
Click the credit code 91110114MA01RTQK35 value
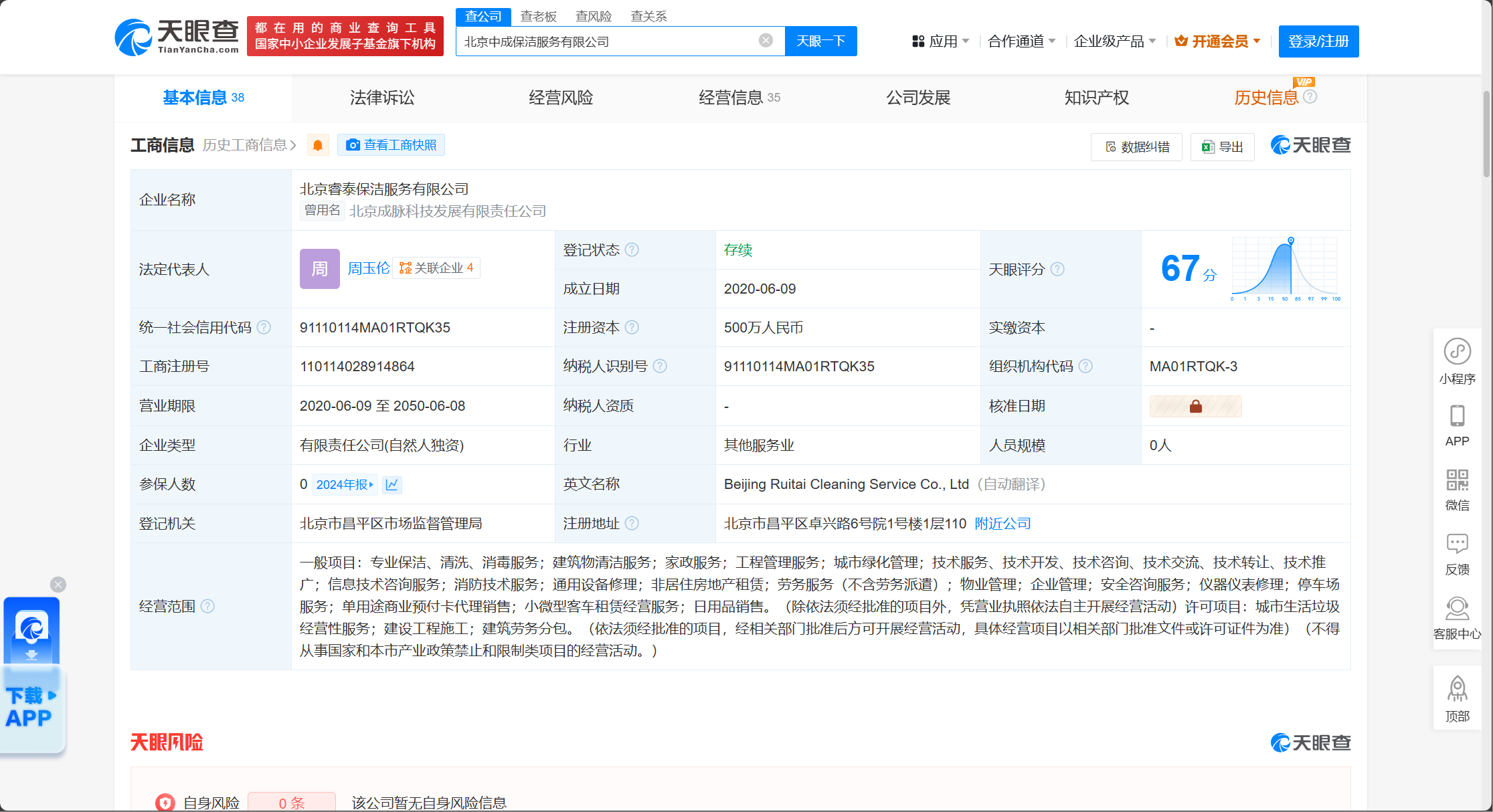pyautogui.click(x=375, y=328)
